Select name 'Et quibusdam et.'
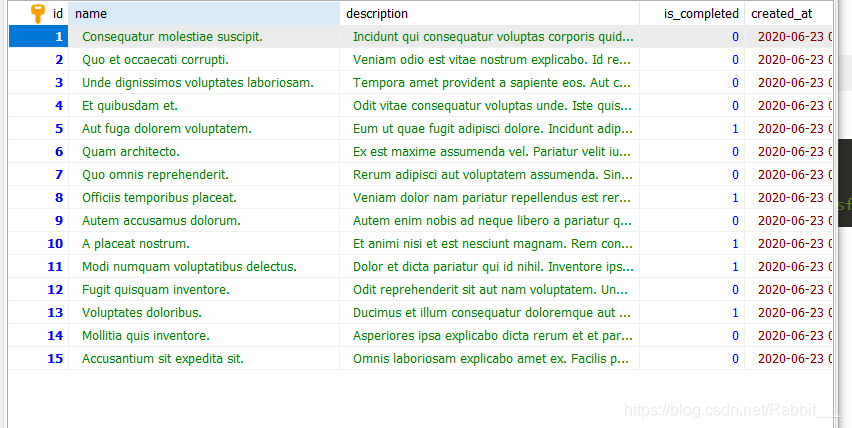 [x=130, y=105]
